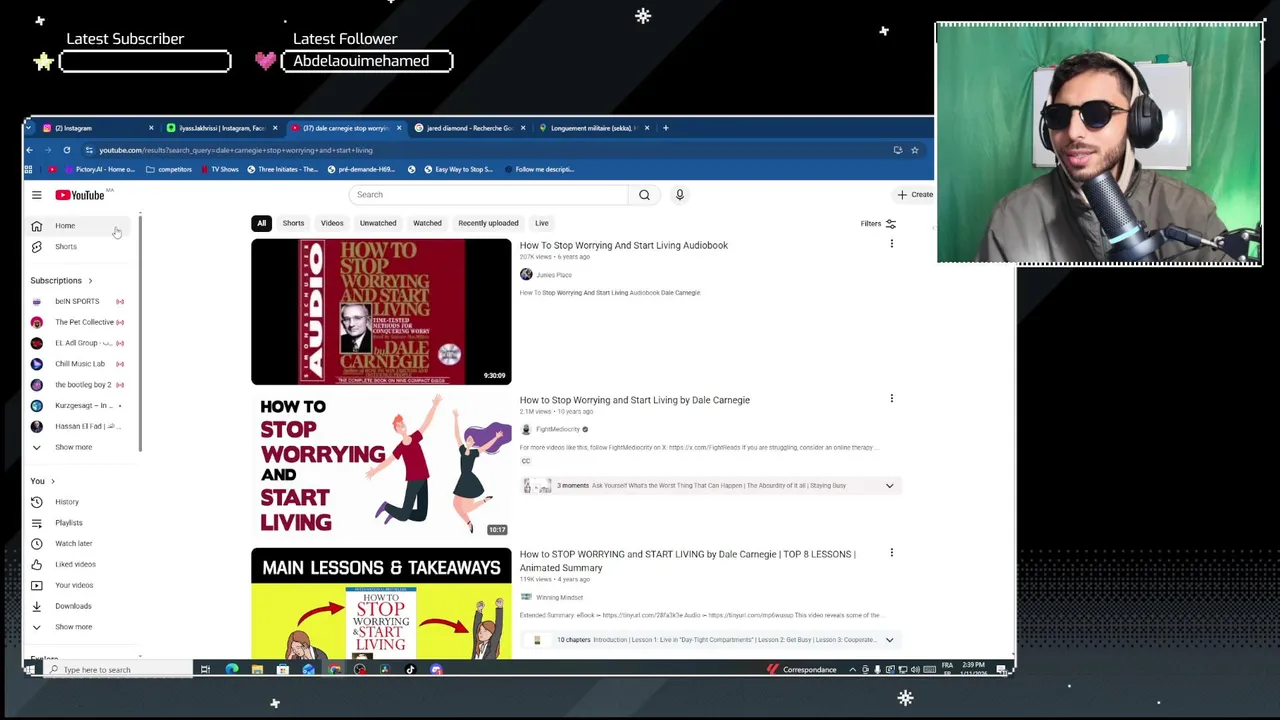This screenshot has height=720, width=1280.
Task: Select the Unwatched filter chip
Action: click(x=378, y=223)
